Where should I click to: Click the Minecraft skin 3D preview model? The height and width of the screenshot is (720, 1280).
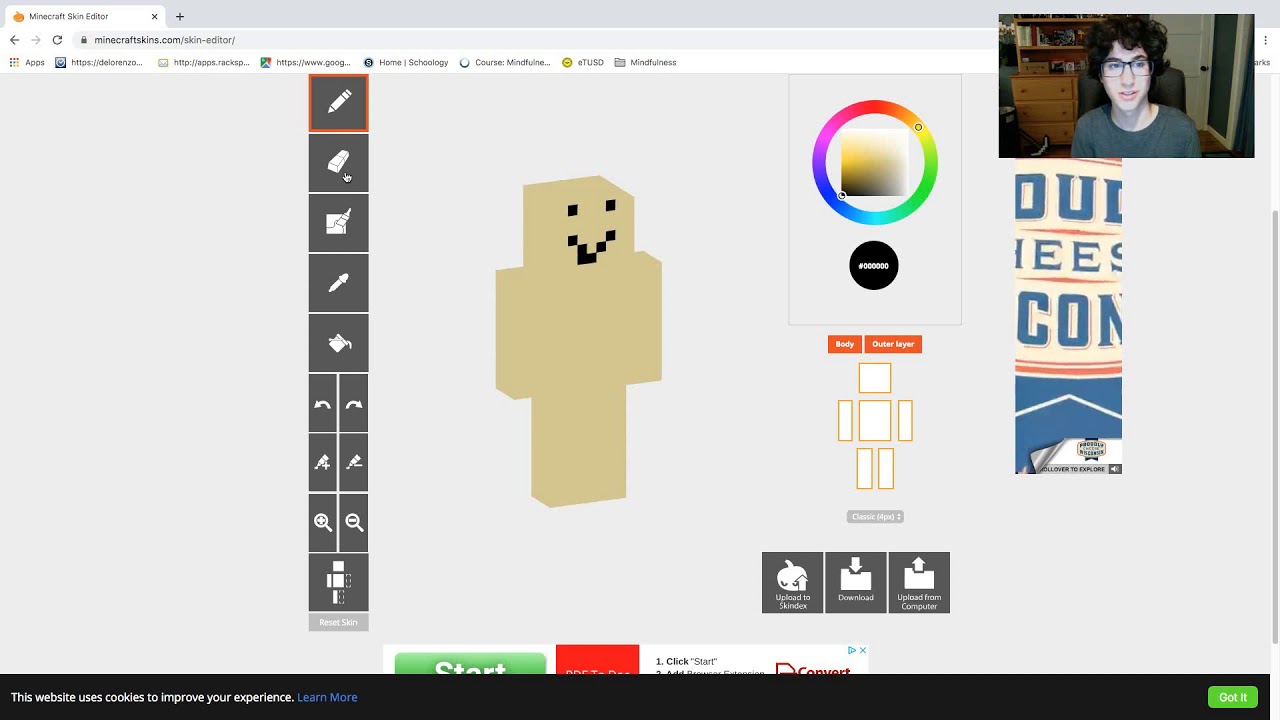578,340
